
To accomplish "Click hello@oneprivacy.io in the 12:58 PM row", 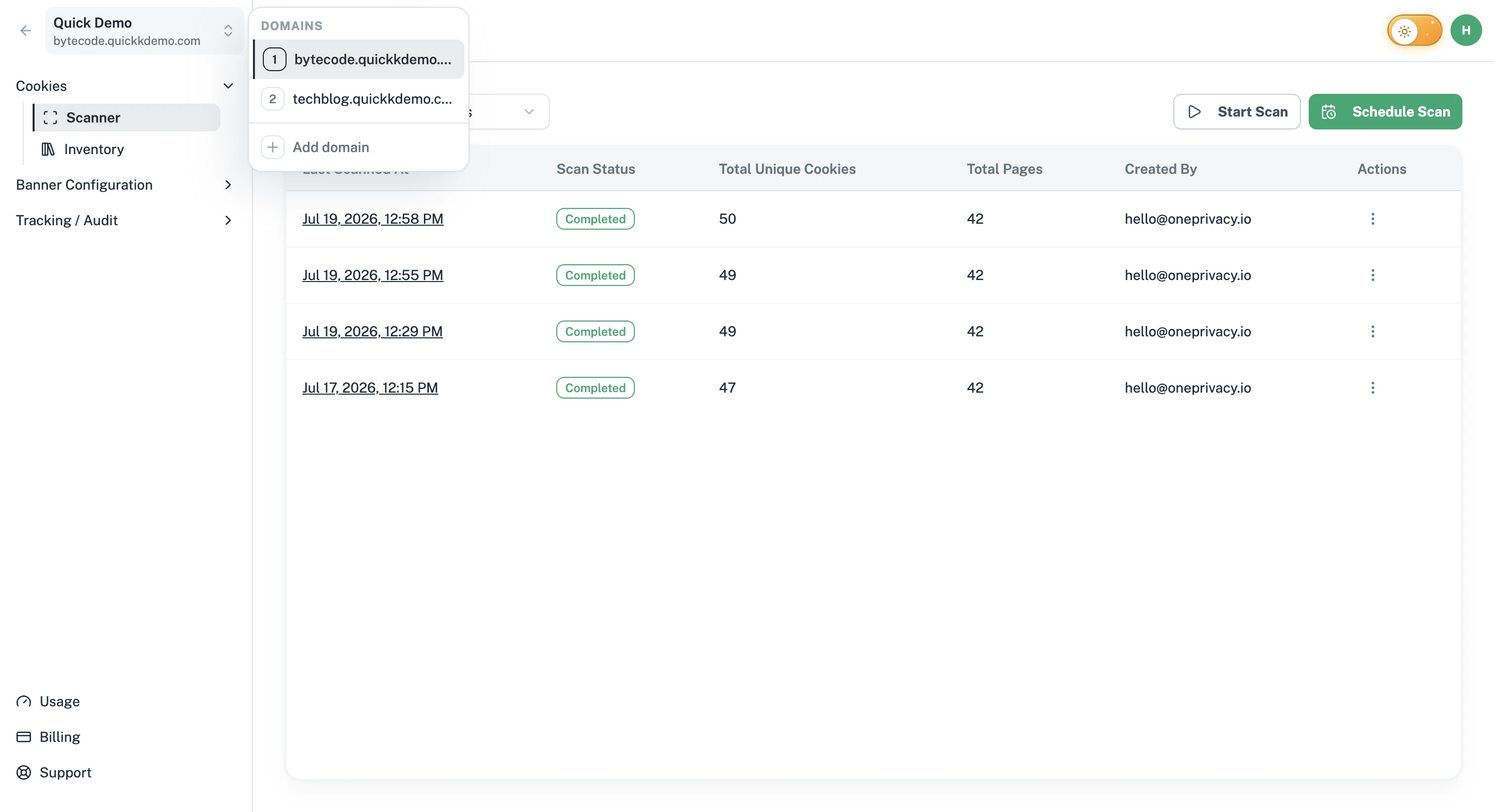I will pyautogui.click(x=1188, y=219).
